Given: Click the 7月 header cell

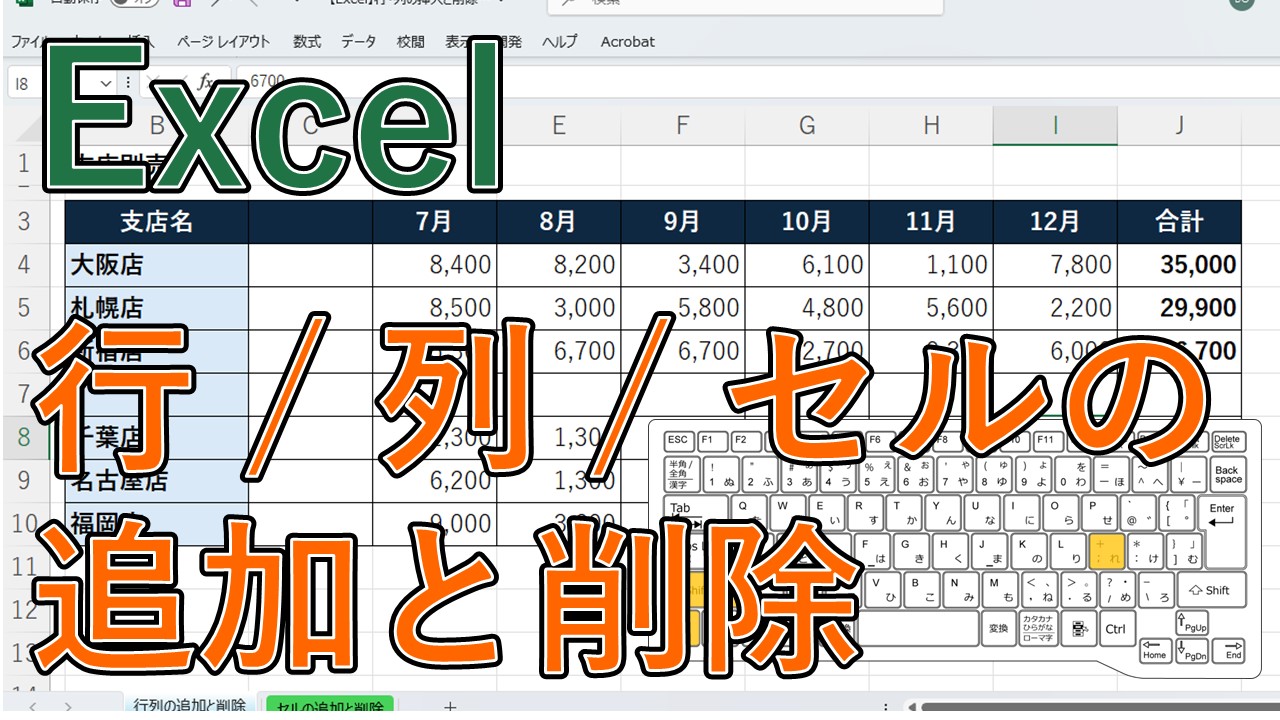Looking at the screenshot, I should click(435, 221).
